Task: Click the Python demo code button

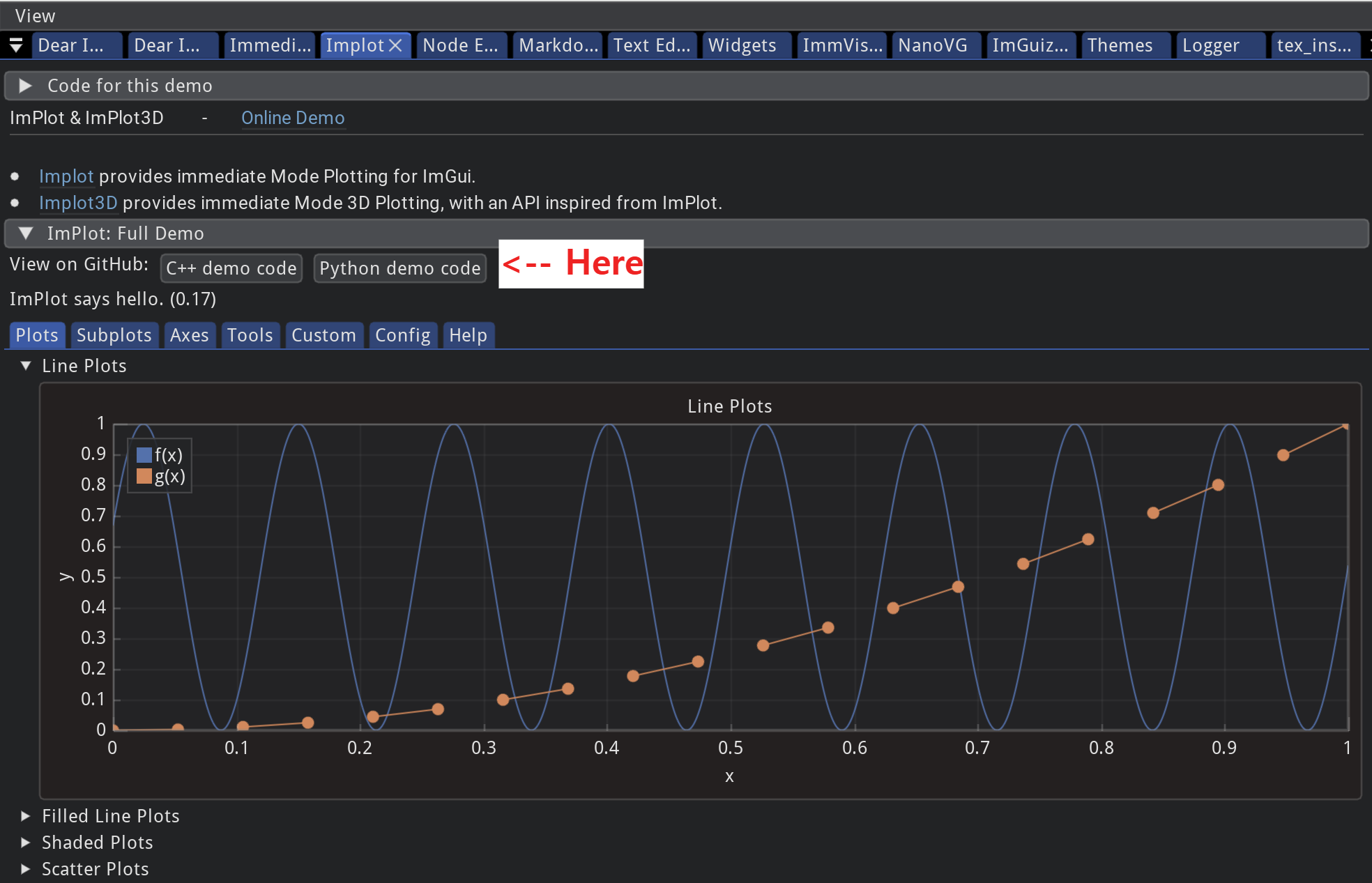Action: tap(399, 268)
